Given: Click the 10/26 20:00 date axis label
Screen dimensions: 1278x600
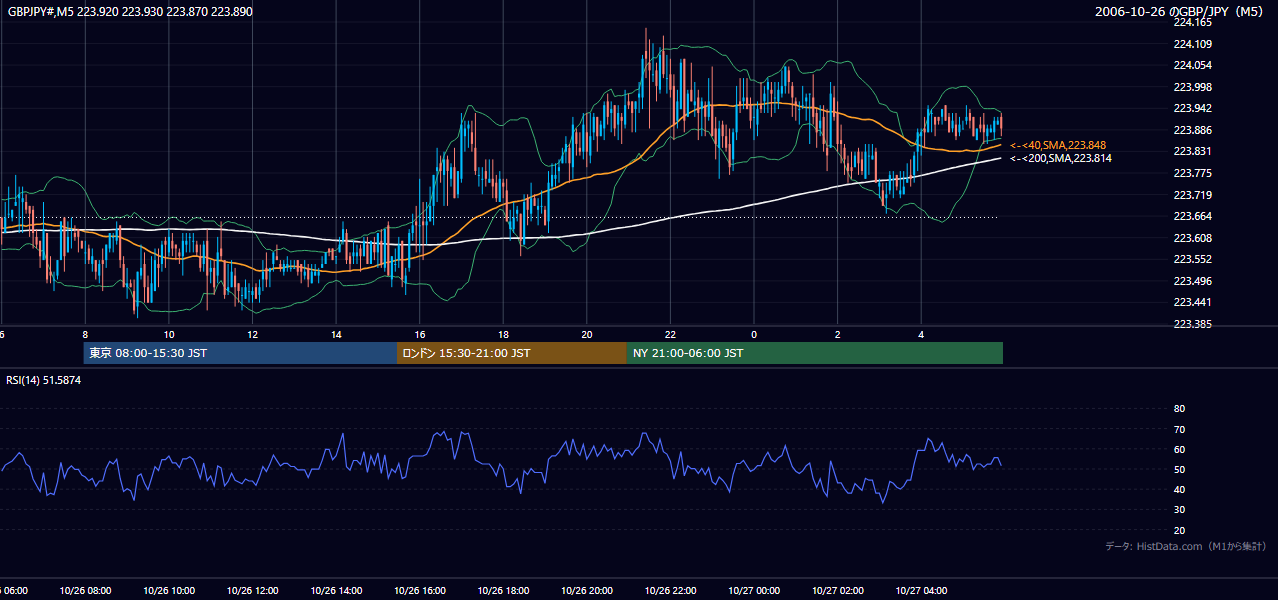Looking at the screenshot, I should pos(587,591).
